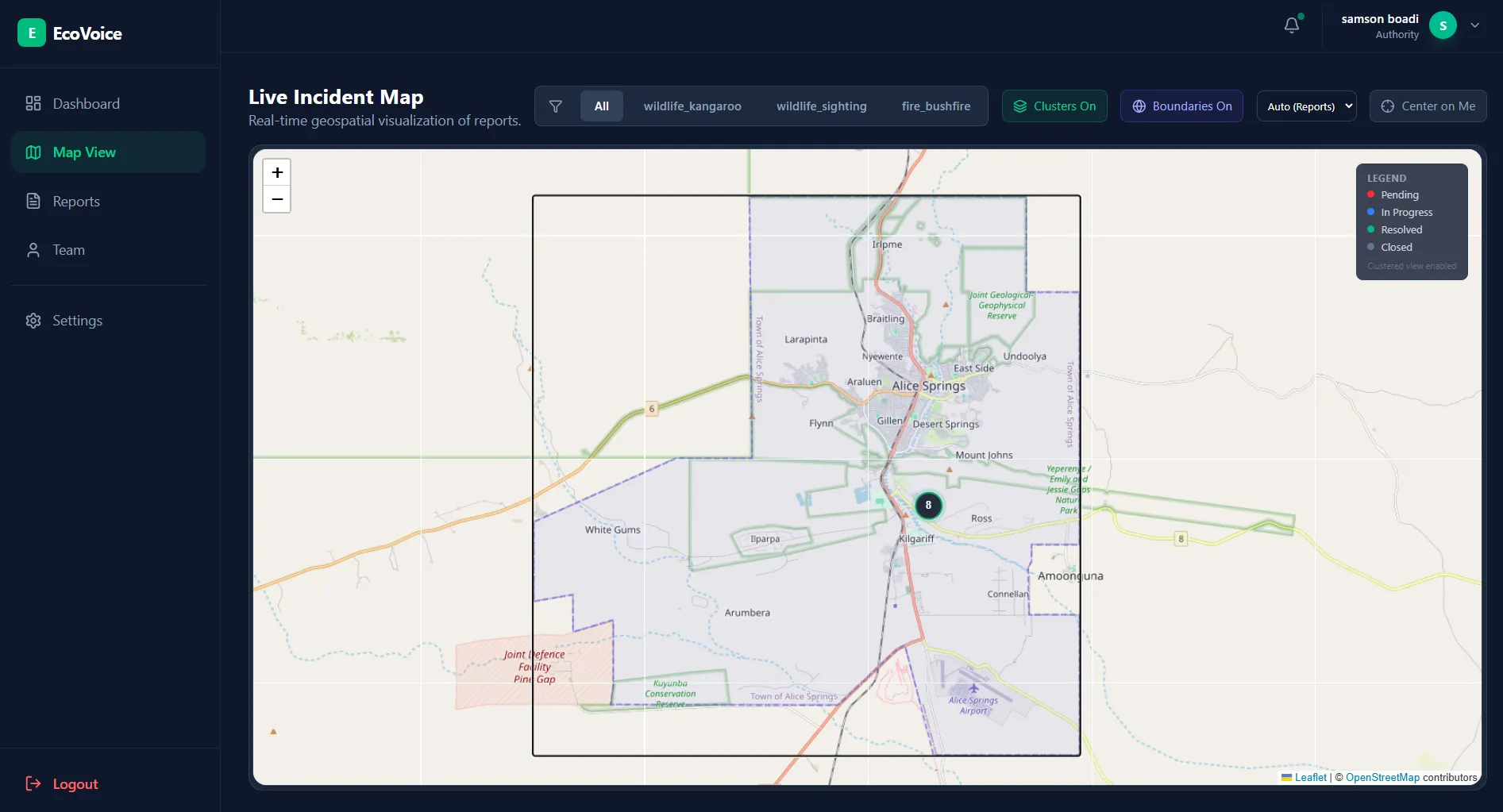Screen dimensions: 1503x812
Task: Select the wildlife_kangaroo filter tab
Action: click(692, 106)
